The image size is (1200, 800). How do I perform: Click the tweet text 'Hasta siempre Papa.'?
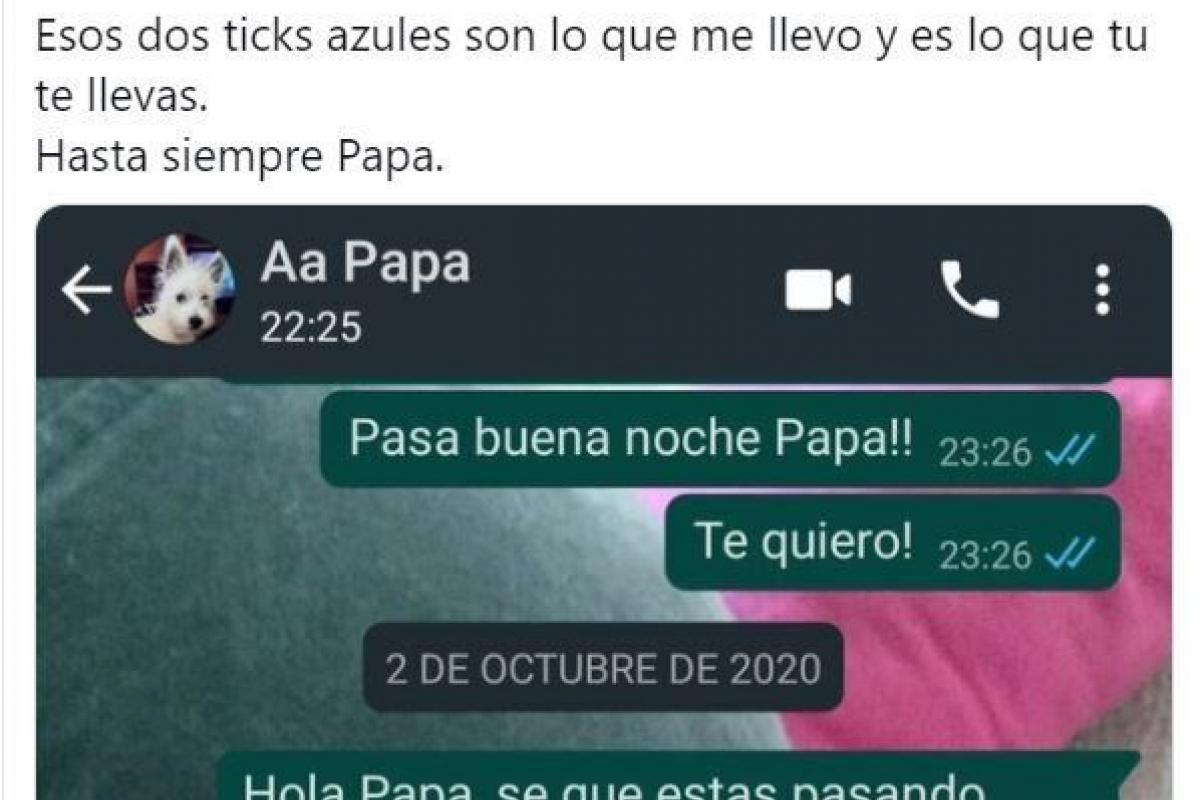click(238, 157)
